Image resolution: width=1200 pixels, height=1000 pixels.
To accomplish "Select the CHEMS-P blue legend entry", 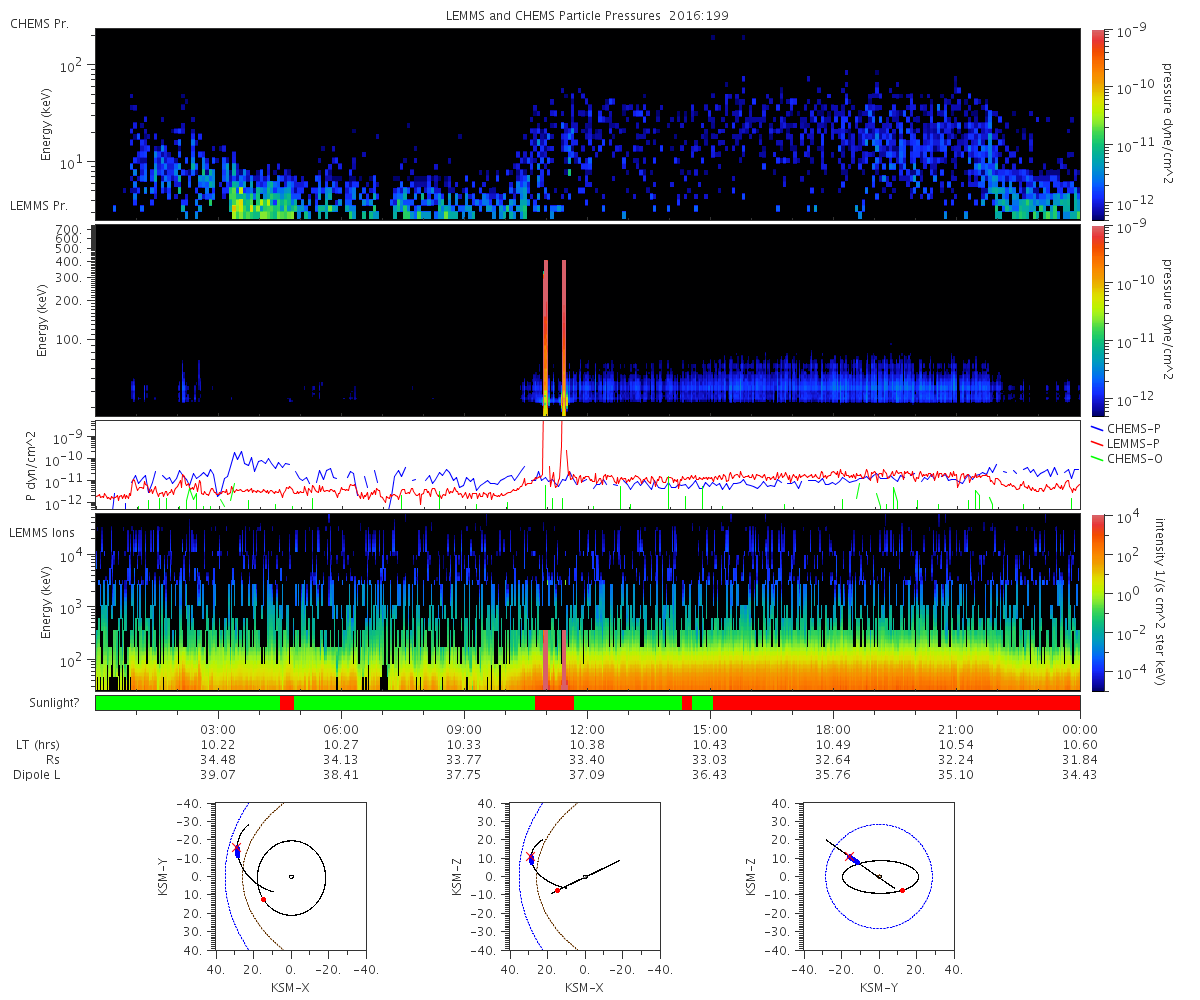I will click(1125, 428).
